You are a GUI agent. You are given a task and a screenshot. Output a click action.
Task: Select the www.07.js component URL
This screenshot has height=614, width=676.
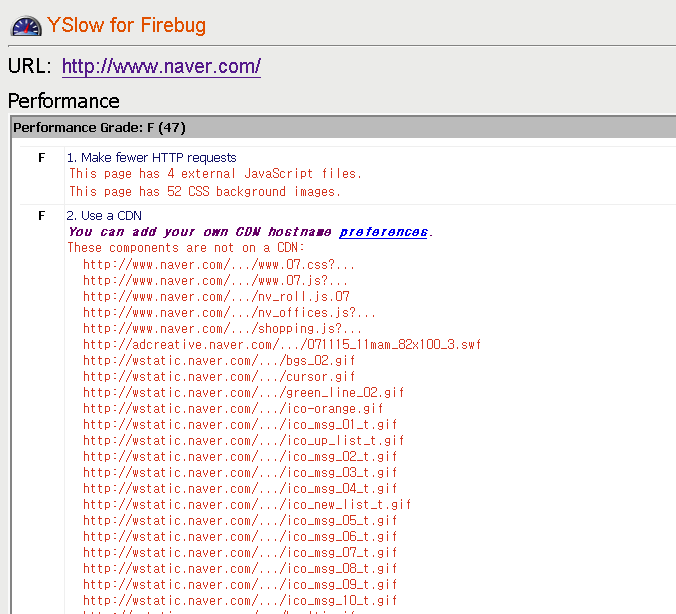(216, 281)
